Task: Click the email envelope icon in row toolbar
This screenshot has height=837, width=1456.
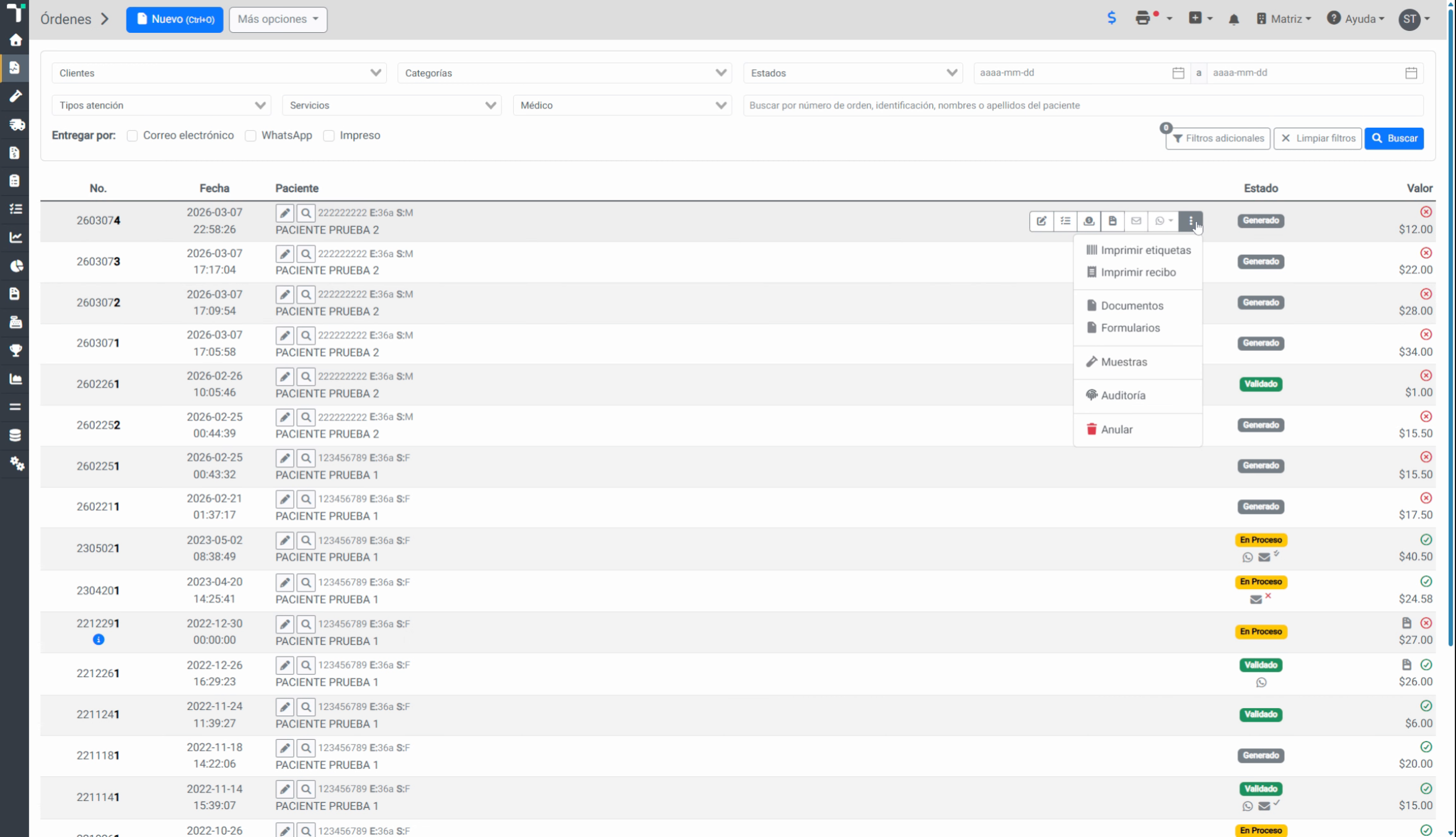Action: [x=1136, y=221]
